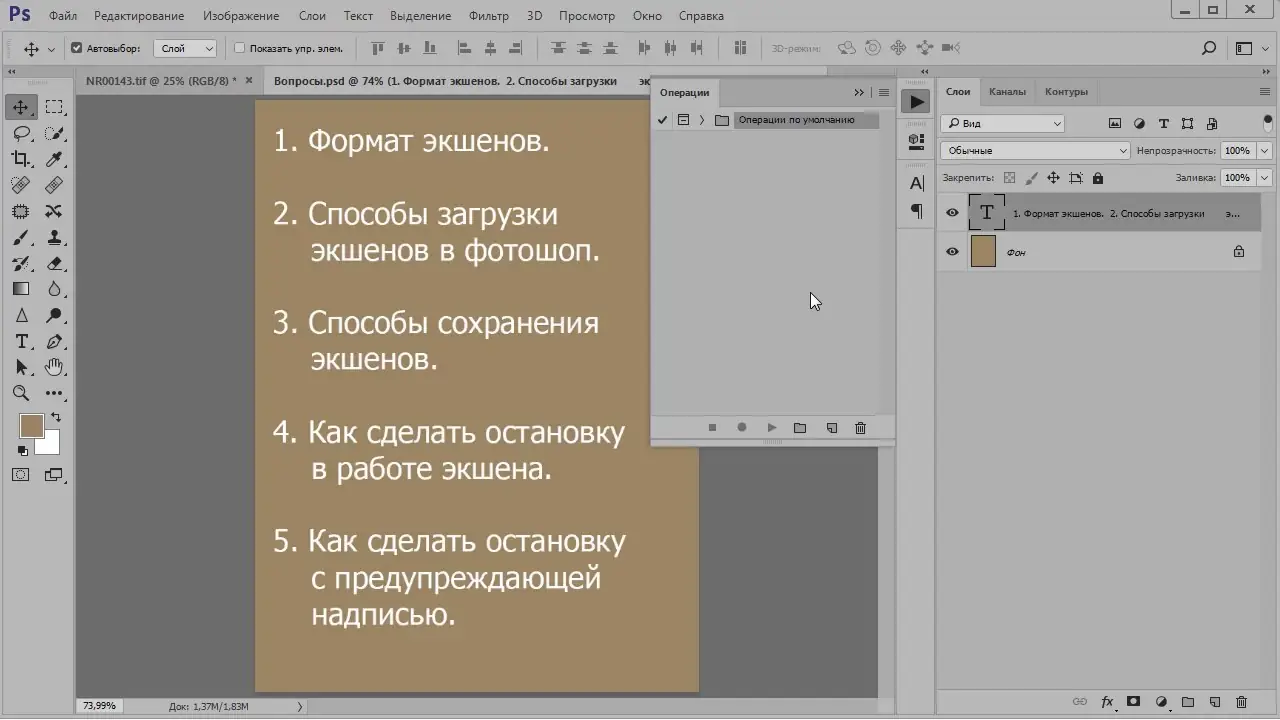Create a new action in Операции panel
Viewport: 1280px width, 720px height.
pos(831,427)
